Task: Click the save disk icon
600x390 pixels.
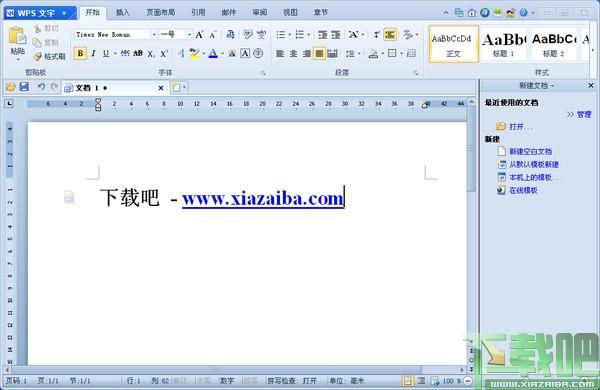Action: click(24, 87)
